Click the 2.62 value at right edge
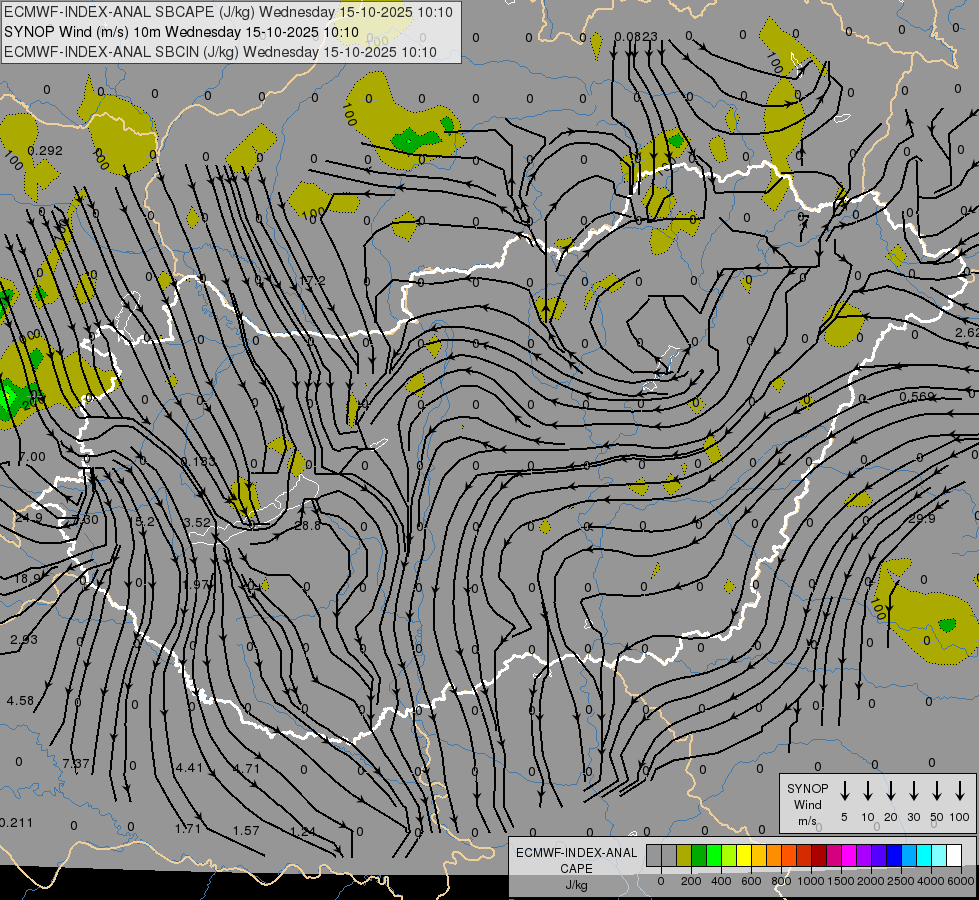The height and width of the screenshot is (900, 979). pos(967,332)
